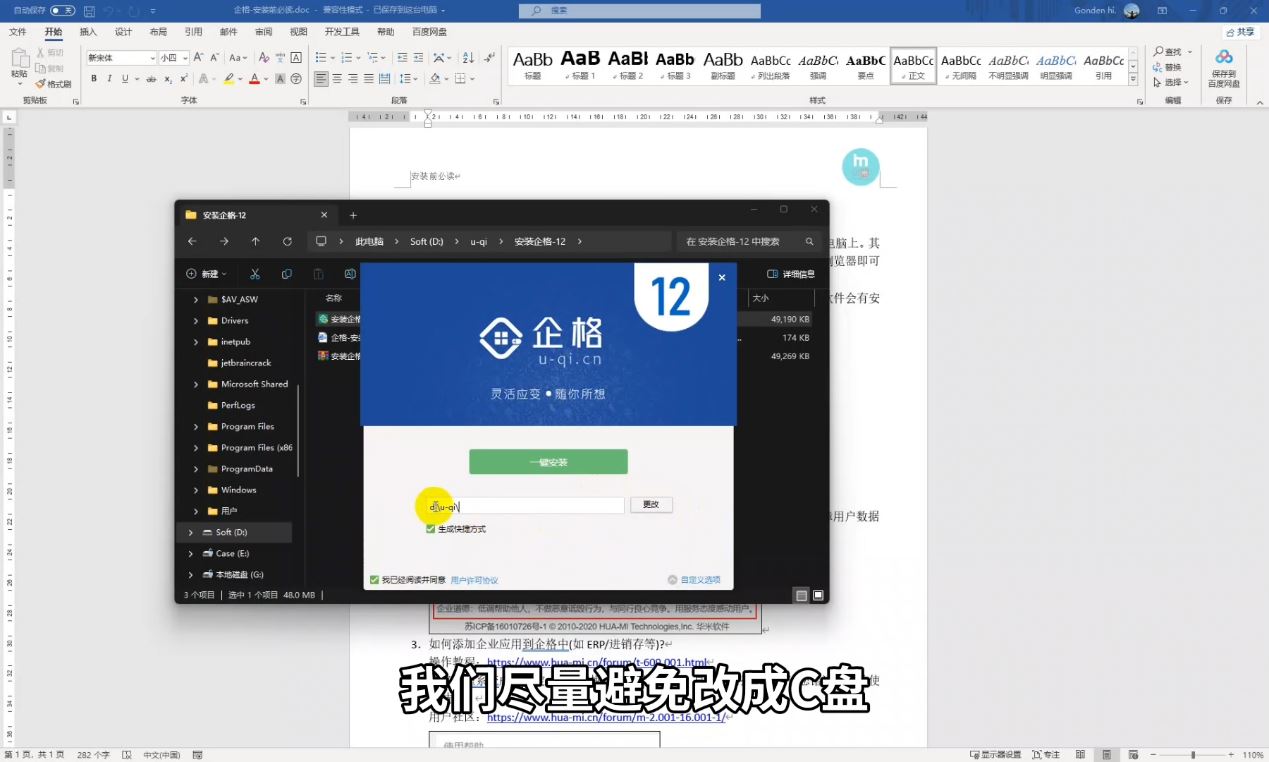Image resolution: width=1269 pixels, height=762 pixels.
Task: Open the 布局 ribbon tab
Action: click(x=158, y=32)
